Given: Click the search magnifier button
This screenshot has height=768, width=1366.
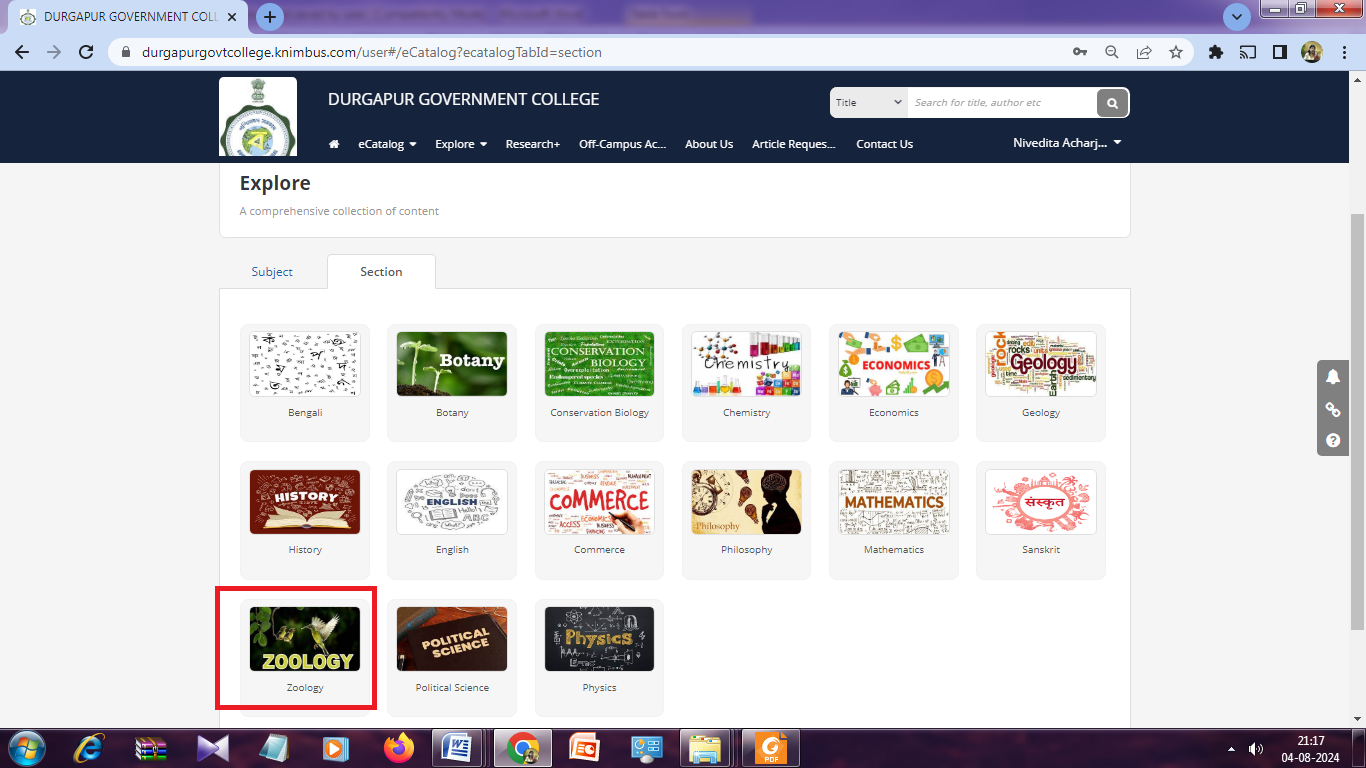Looking at the screenshot, I should pos(1112,103).
